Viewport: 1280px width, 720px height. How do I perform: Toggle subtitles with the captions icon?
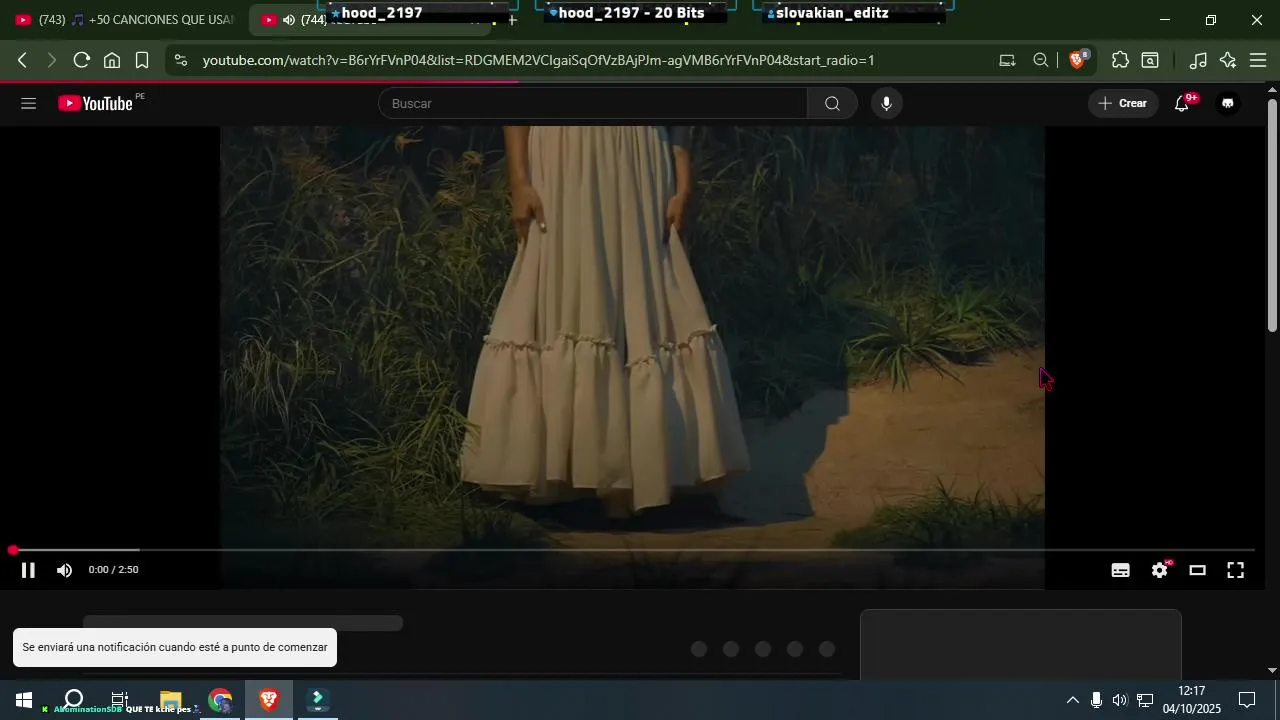(x=1121, y=570)
